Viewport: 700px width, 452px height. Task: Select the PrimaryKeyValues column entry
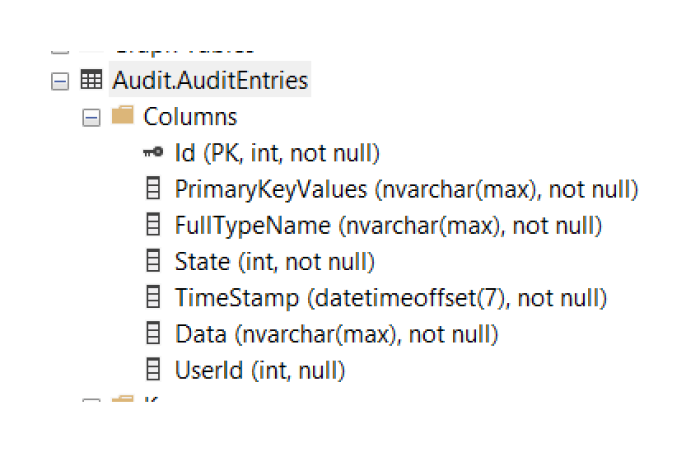point(406,189)
